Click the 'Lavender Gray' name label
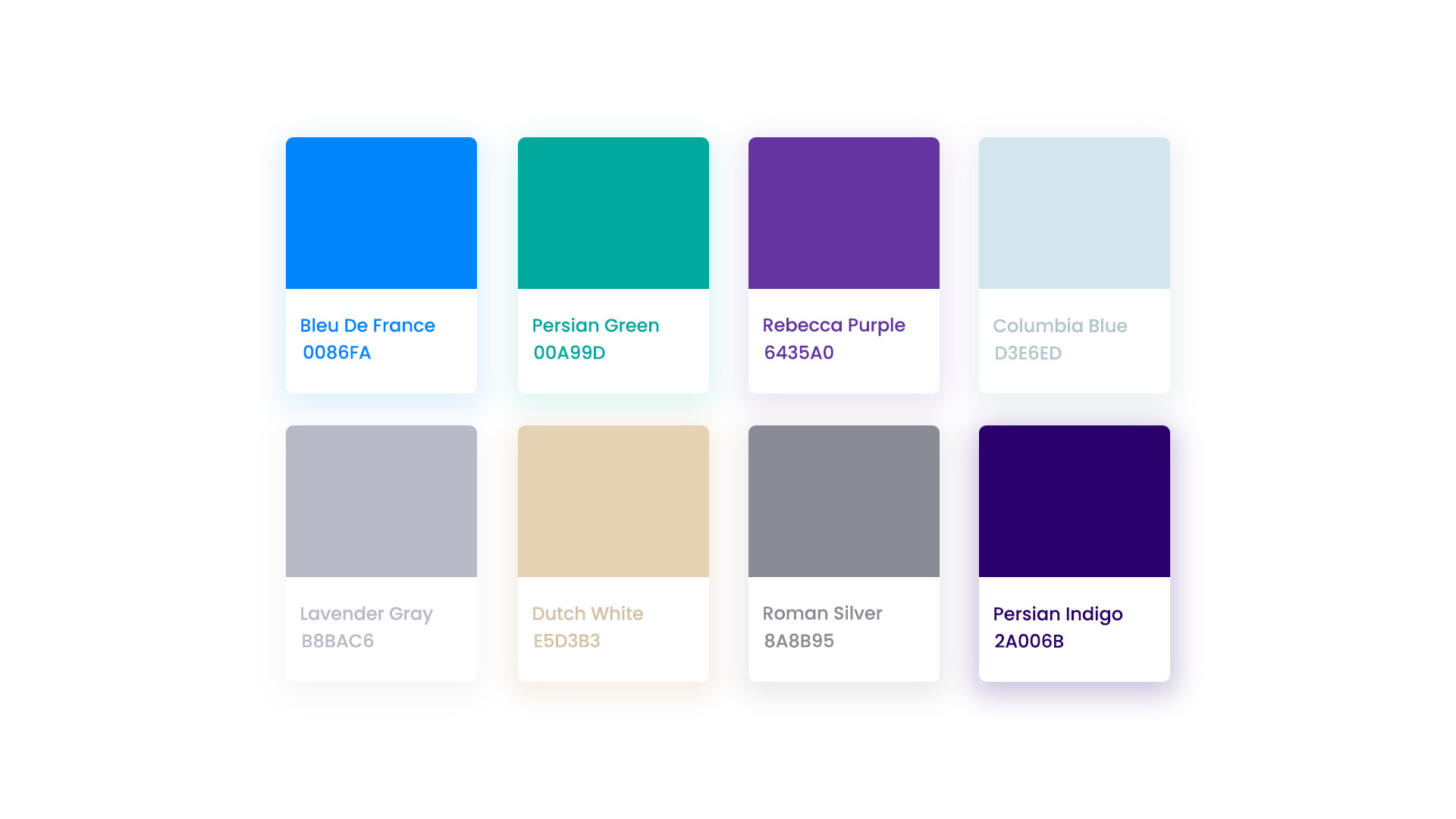Screen dimensions: 1456x819 coord(366,614)
